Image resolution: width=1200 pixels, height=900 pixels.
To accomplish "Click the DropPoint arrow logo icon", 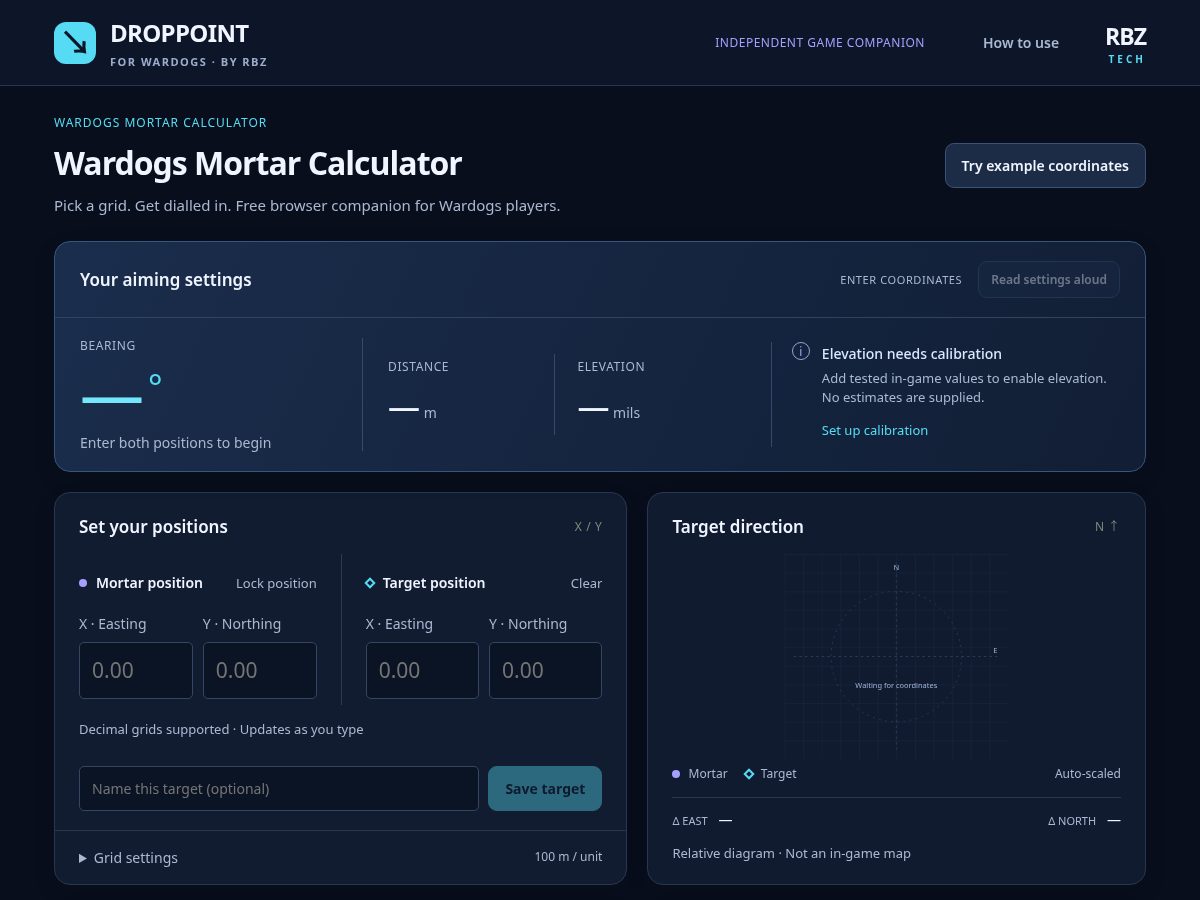I will pos(75,43).
